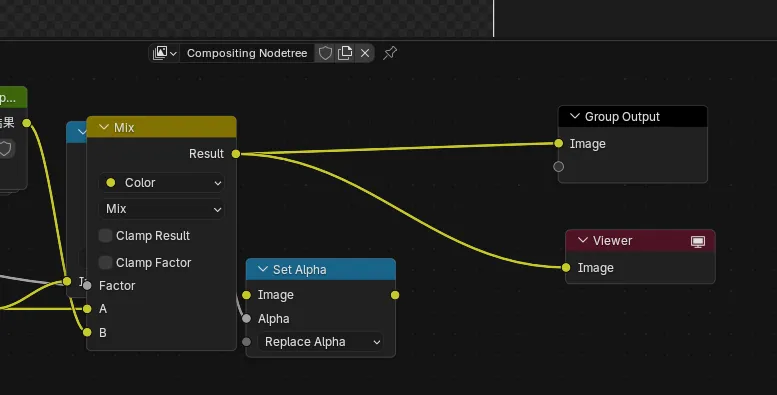Enable the Clamp Result checkbox
Image resolution: width=777 pixels, height=395 pixels.
click(x=105, y=236)
